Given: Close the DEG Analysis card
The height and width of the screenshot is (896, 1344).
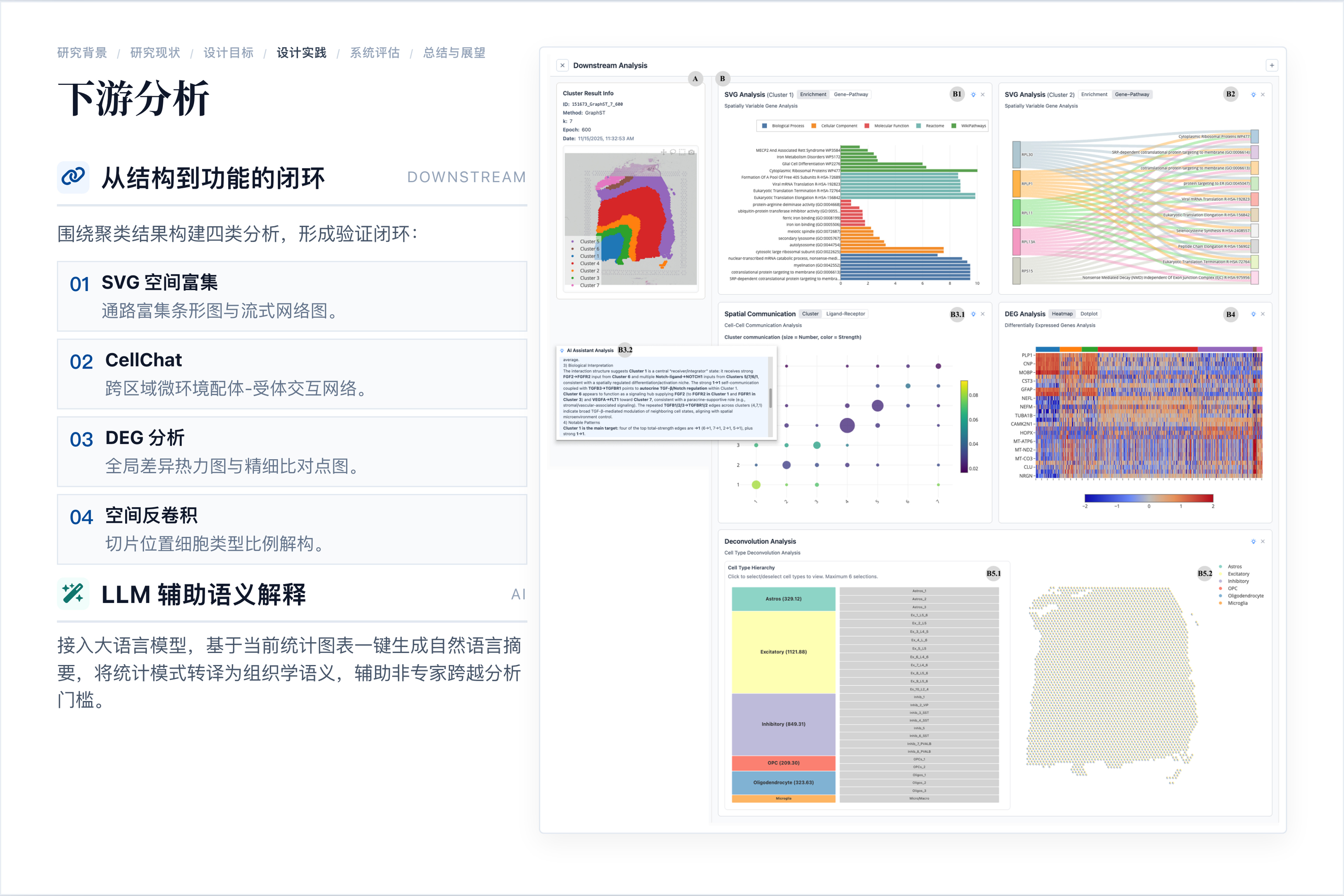Looking at the screenshot, I should (1263, 314).
